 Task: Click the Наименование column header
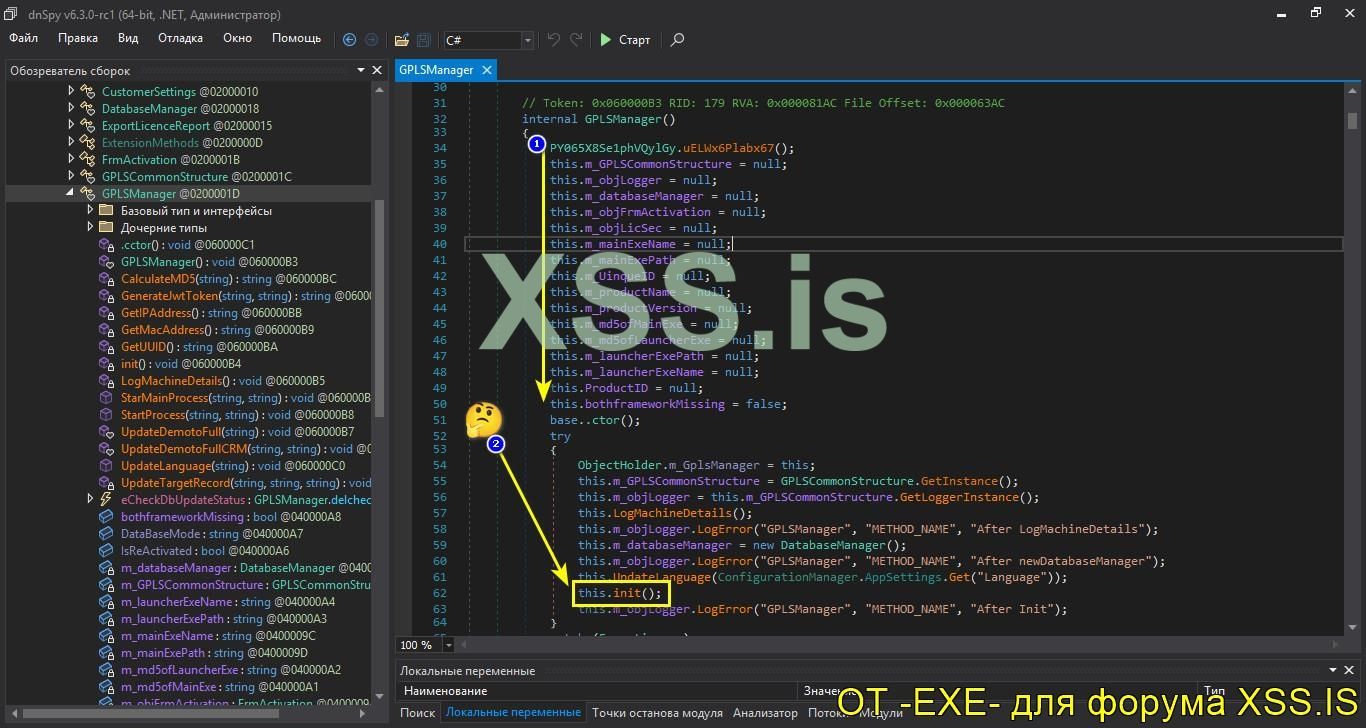[x=597, y=691]
